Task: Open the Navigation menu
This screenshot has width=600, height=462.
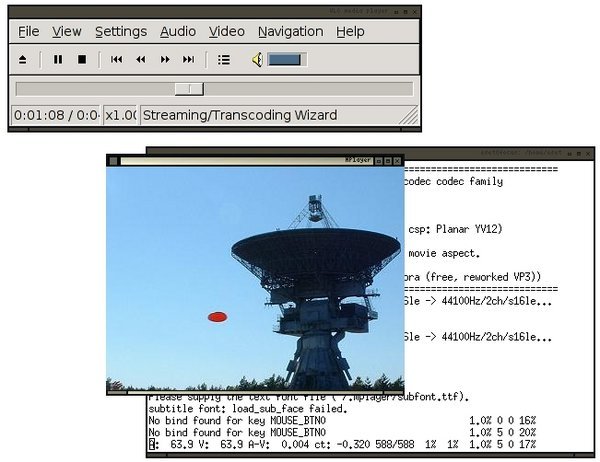Action: [291, 31]
